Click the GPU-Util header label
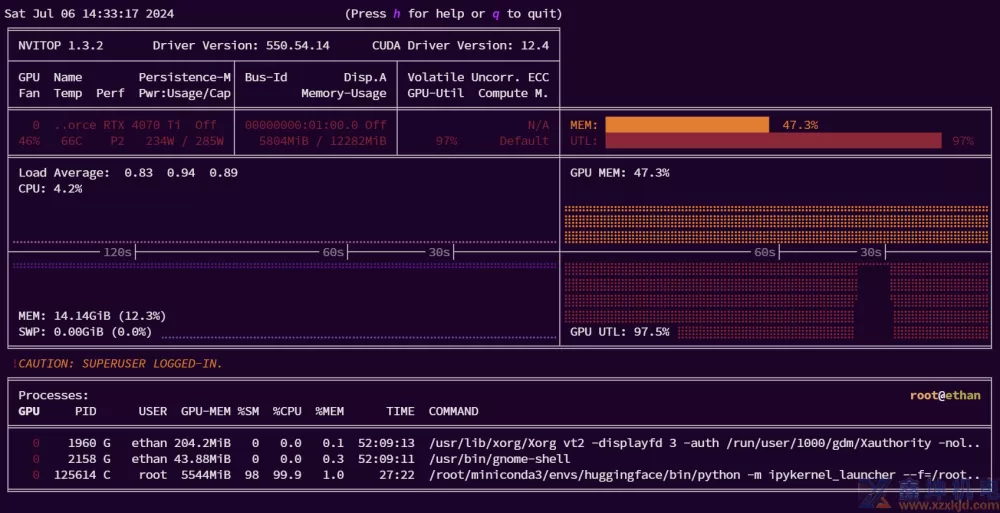This screenshot has width=1000, height=513. 436,93
